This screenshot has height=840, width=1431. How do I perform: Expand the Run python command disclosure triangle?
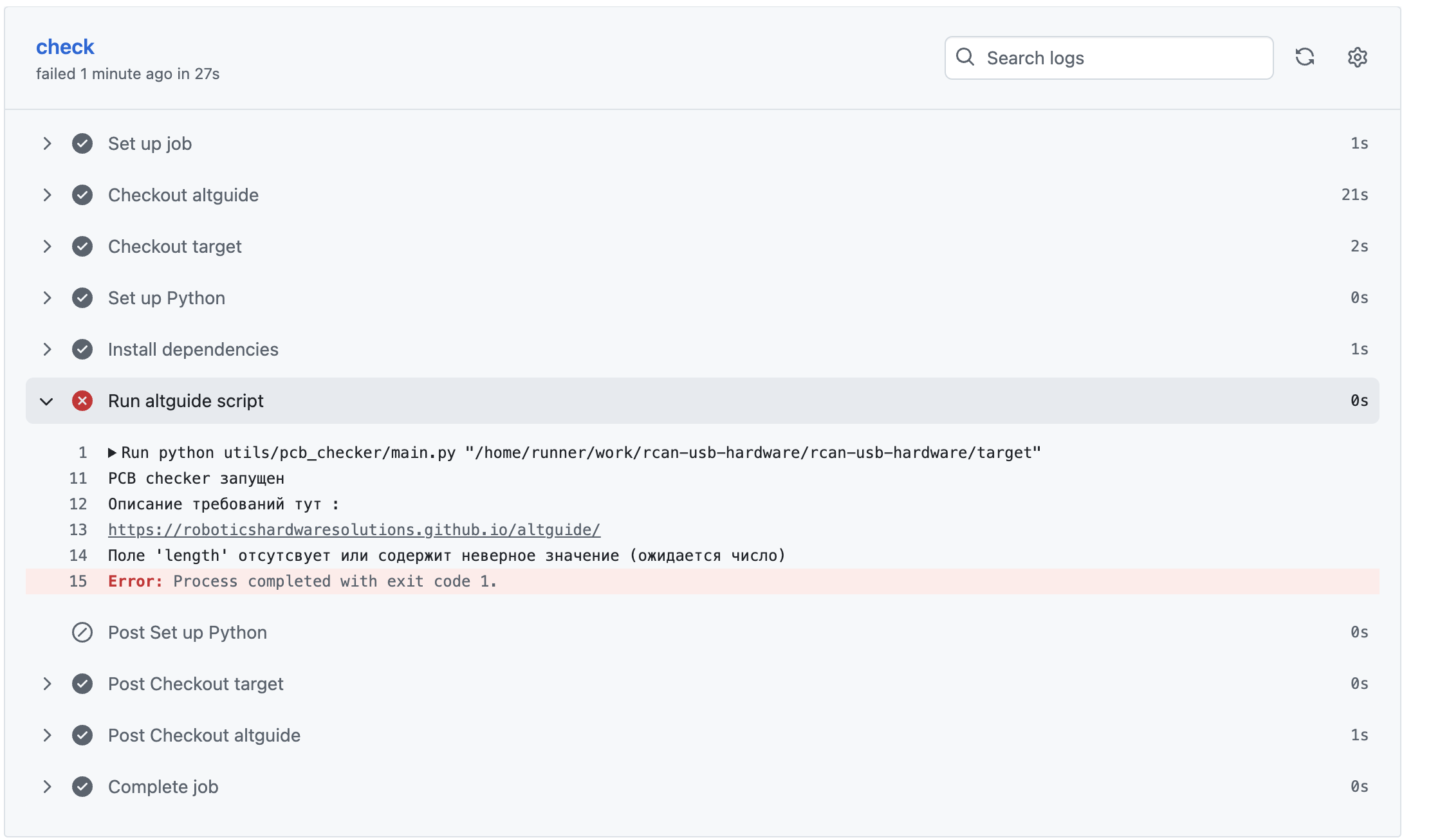[x=113, y=453]
